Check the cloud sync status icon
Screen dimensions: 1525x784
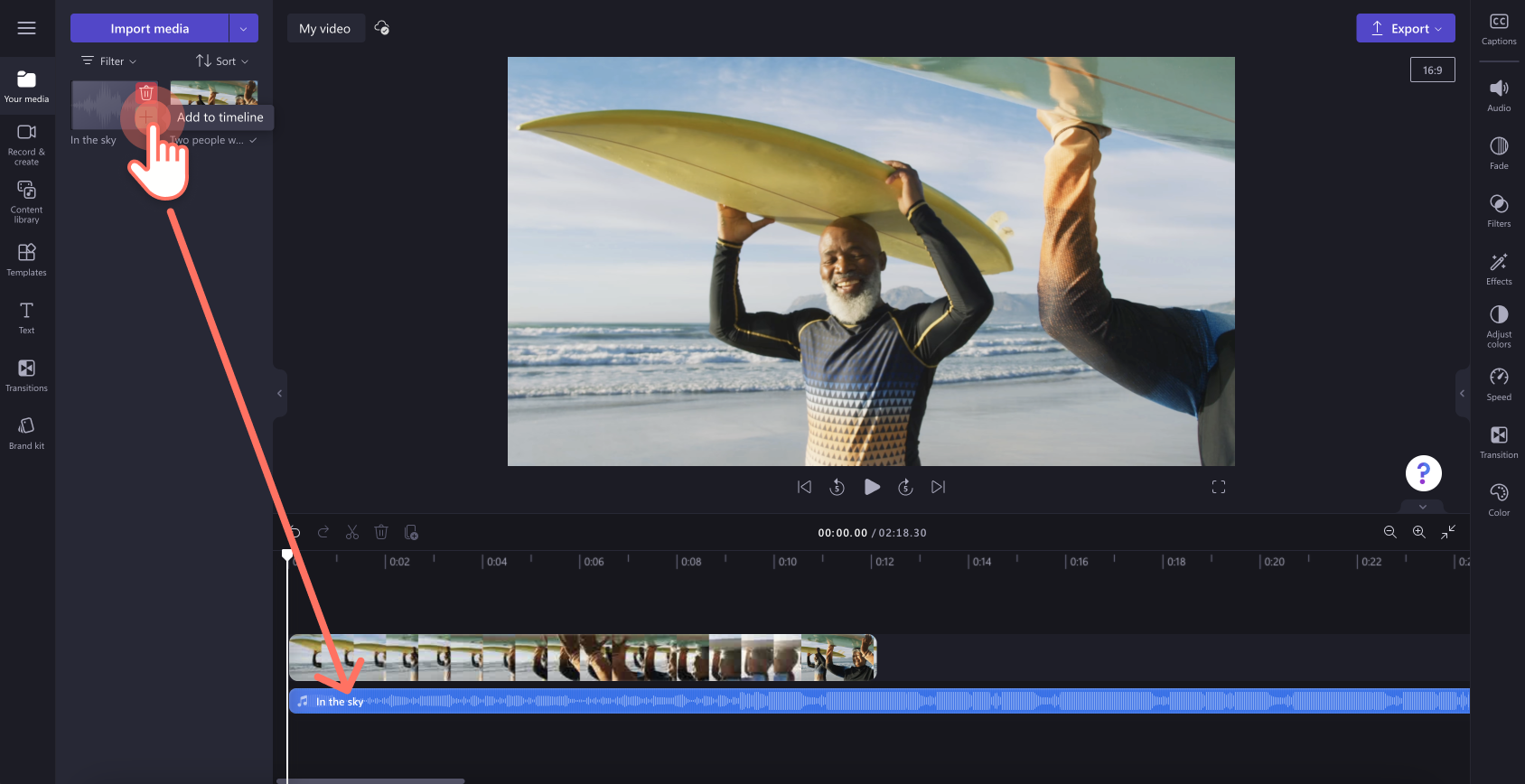point(382,28)
